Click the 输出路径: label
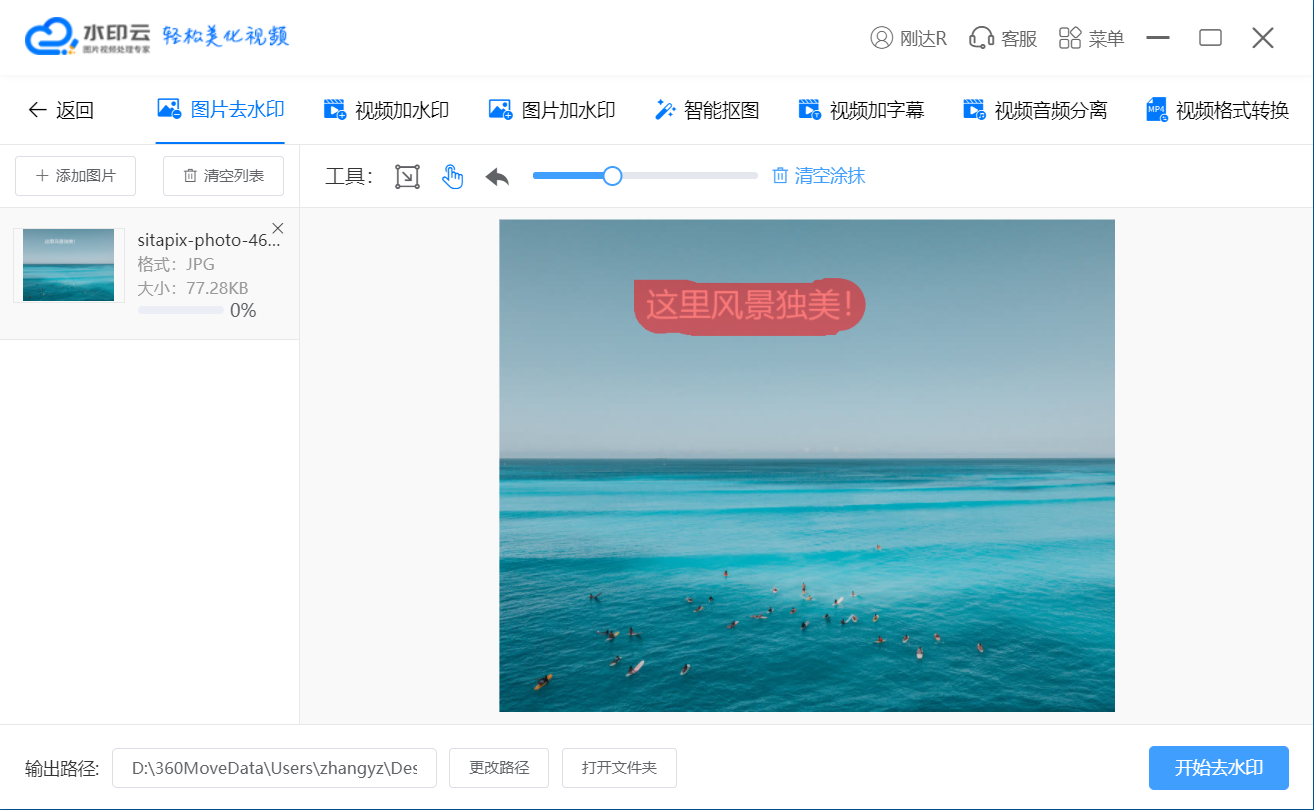The image size is (1314, 810). pyautogui.click(x=62, y=768)
